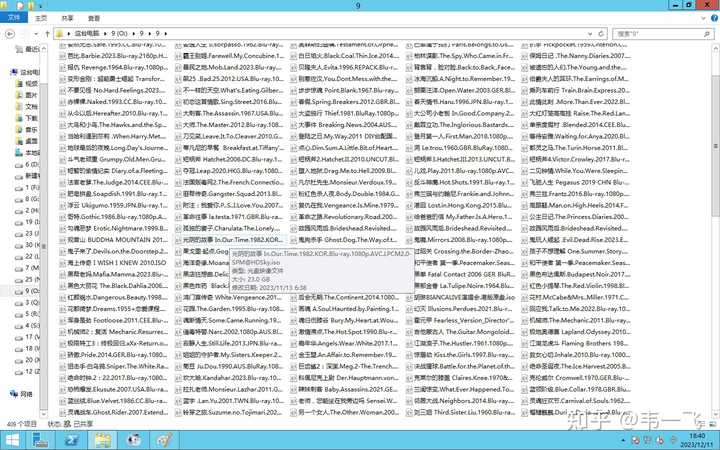Image resolution: width=720 pixels, height=450 pixels.
Task: Click the Suzume.no.Tojimari file icon
Action: (178, 412)
